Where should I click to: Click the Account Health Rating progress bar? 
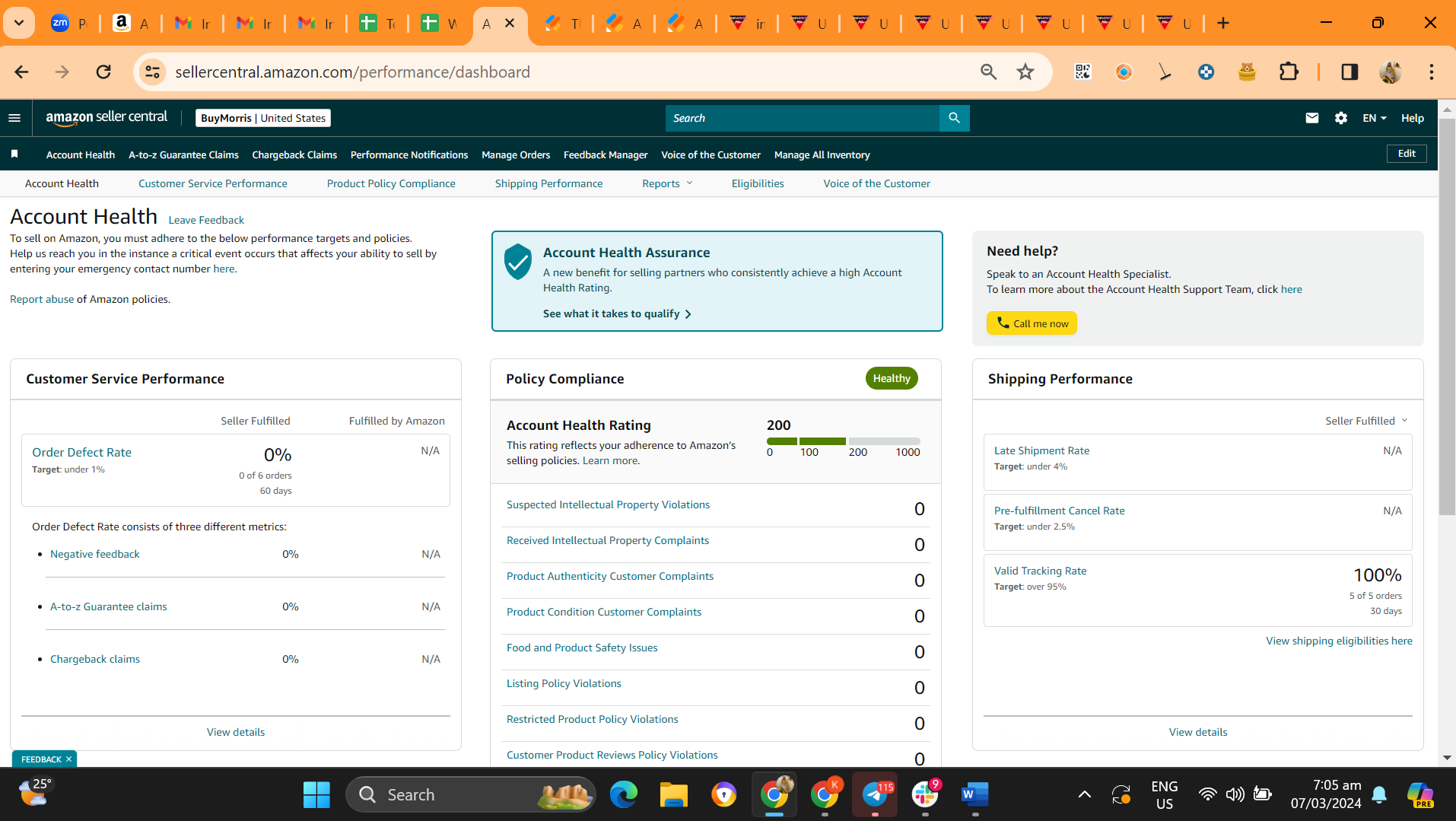click(843, 441)
